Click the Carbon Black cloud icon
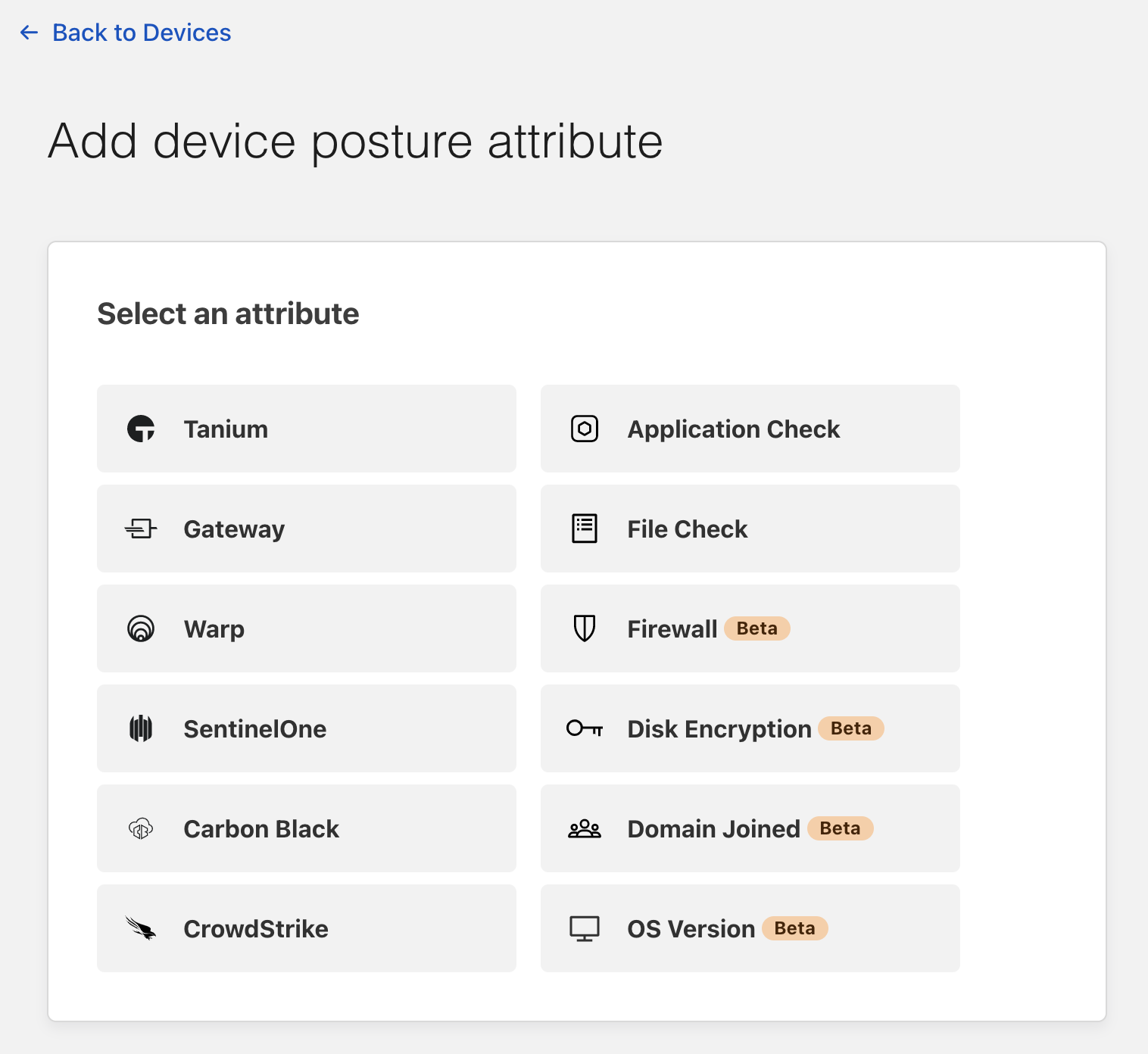 pos(141,828)
